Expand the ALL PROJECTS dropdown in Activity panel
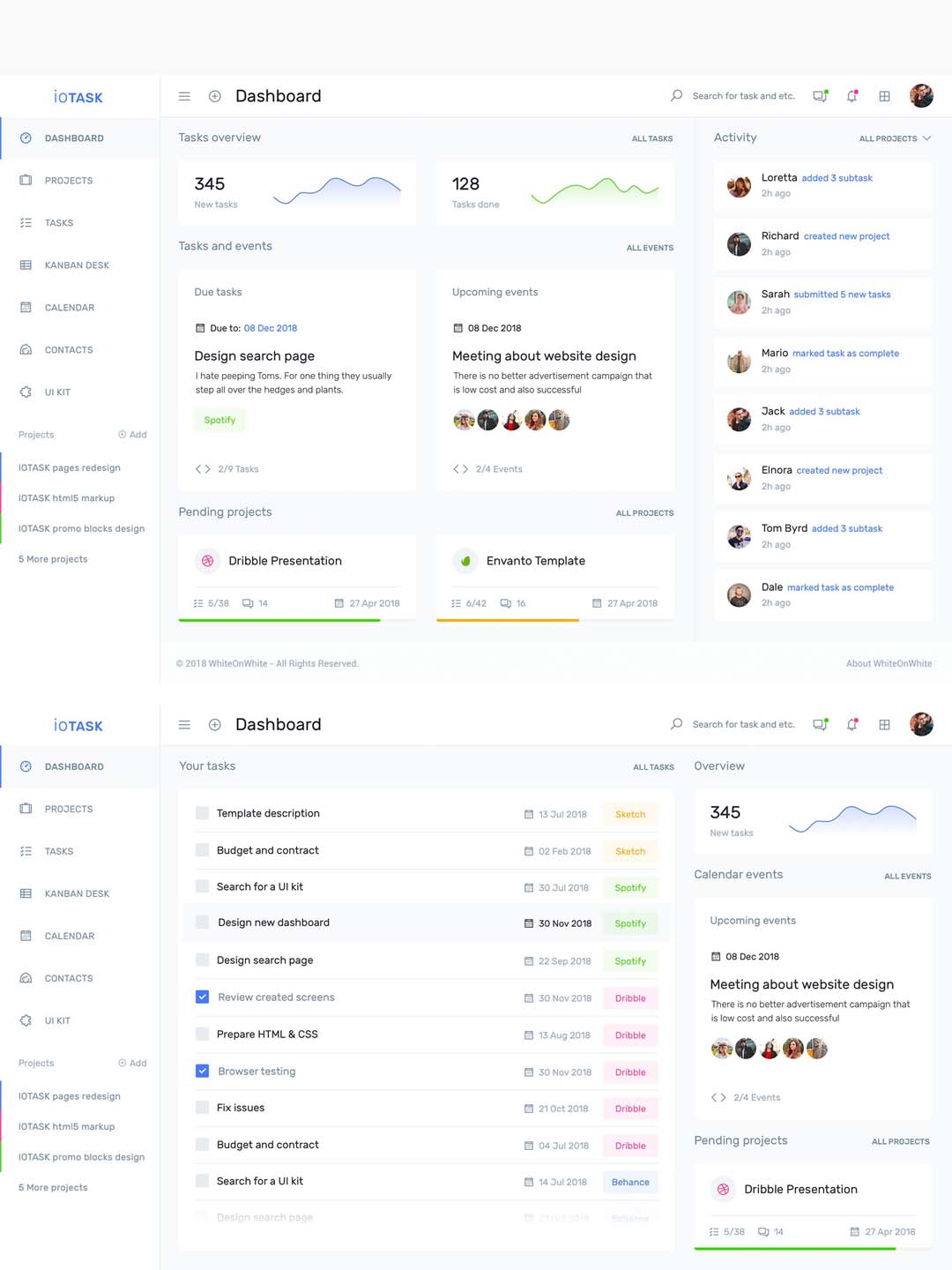Screen dimensions: 952x1270 tap(895, 138)
